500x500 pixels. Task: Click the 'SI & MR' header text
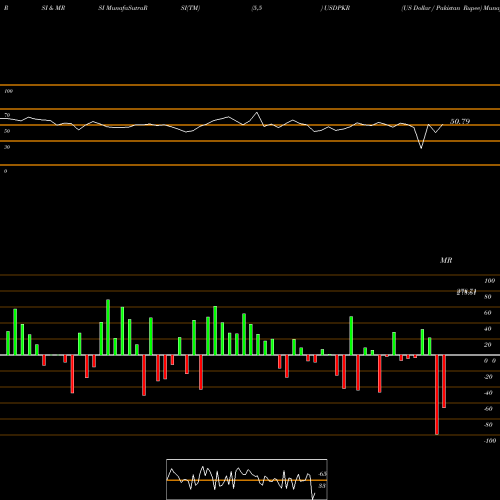(x=53, y=8)
